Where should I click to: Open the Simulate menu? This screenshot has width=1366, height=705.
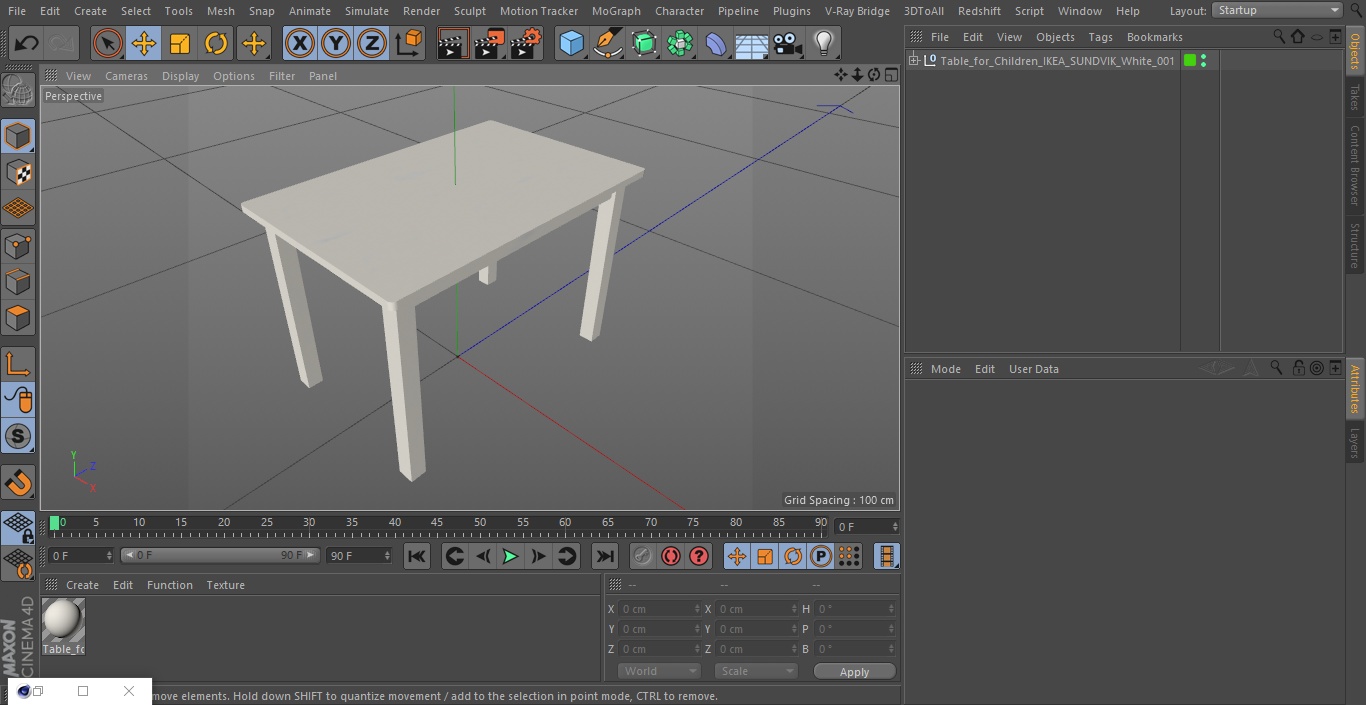coord(366,11)
